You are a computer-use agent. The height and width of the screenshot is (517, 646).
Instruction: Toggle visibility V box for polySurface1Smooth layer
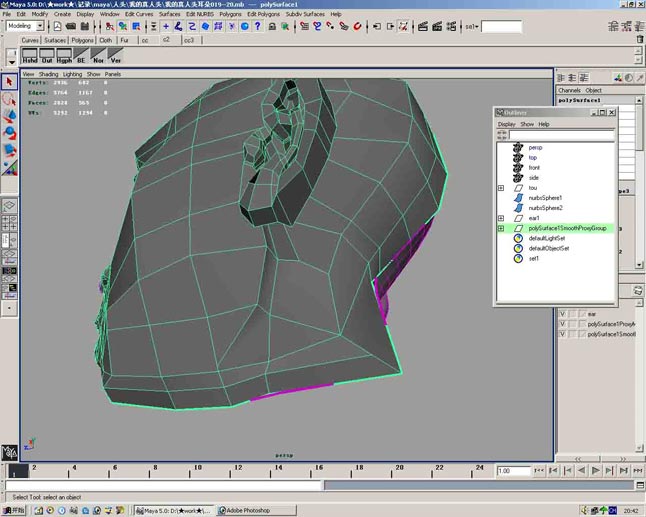click(563, 334)
